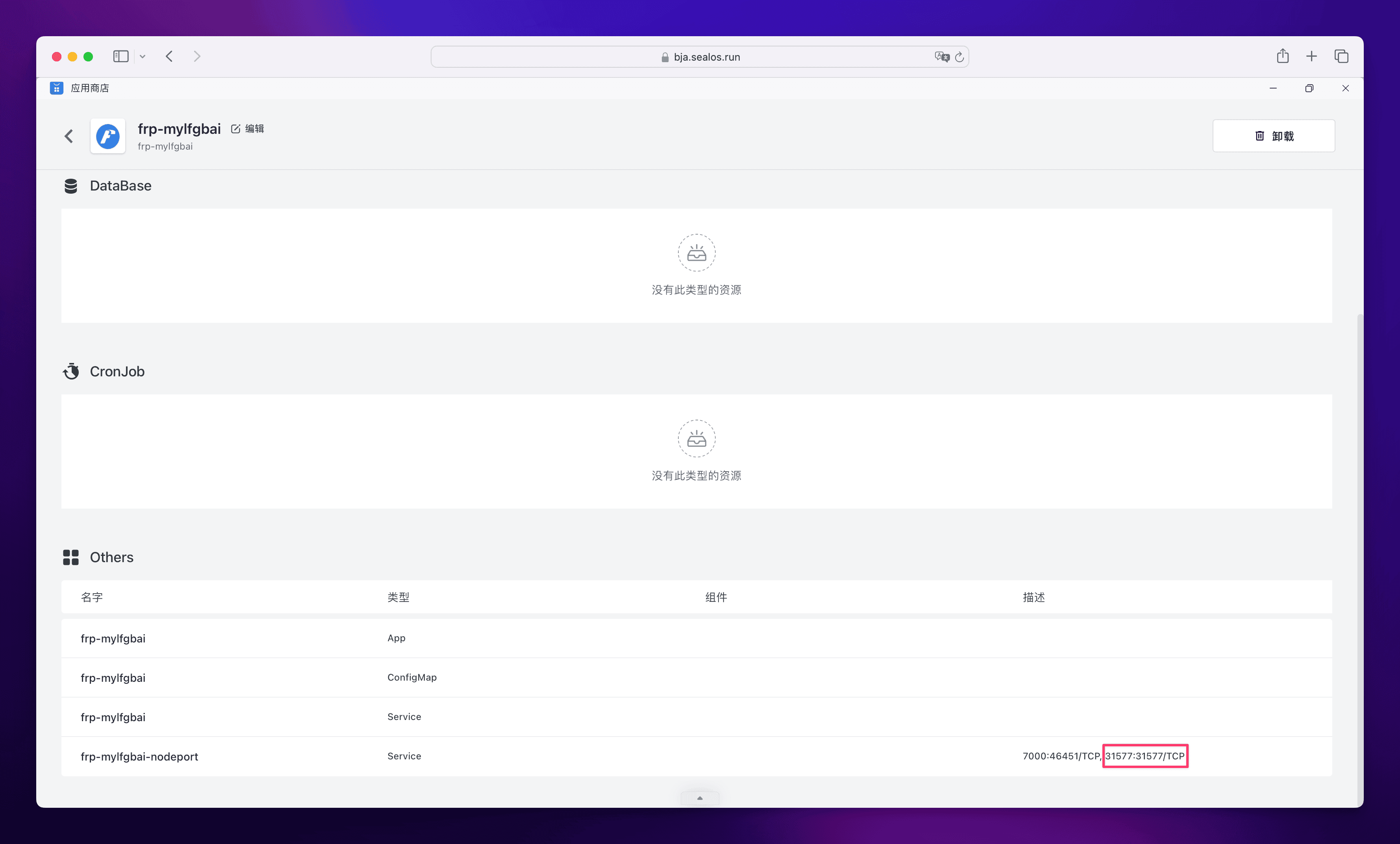Expand the bottom panel collapse arrow
Image resolution: width=1400 pixels, height=844 pixels.
click(700, 798)
